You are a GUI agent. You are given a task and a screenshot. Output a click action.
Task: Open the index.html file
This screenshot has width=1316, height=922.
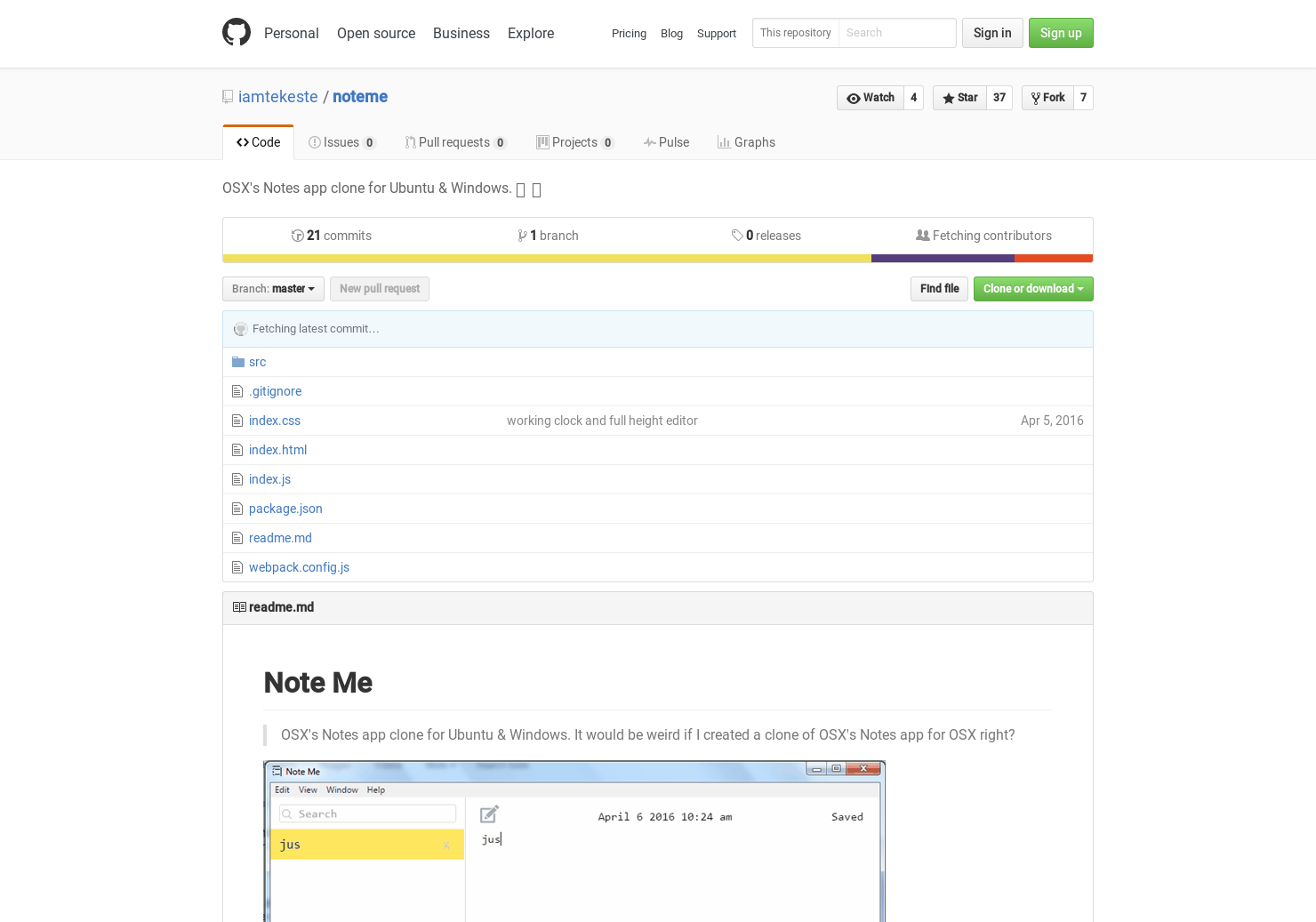[x=277, y=450]
